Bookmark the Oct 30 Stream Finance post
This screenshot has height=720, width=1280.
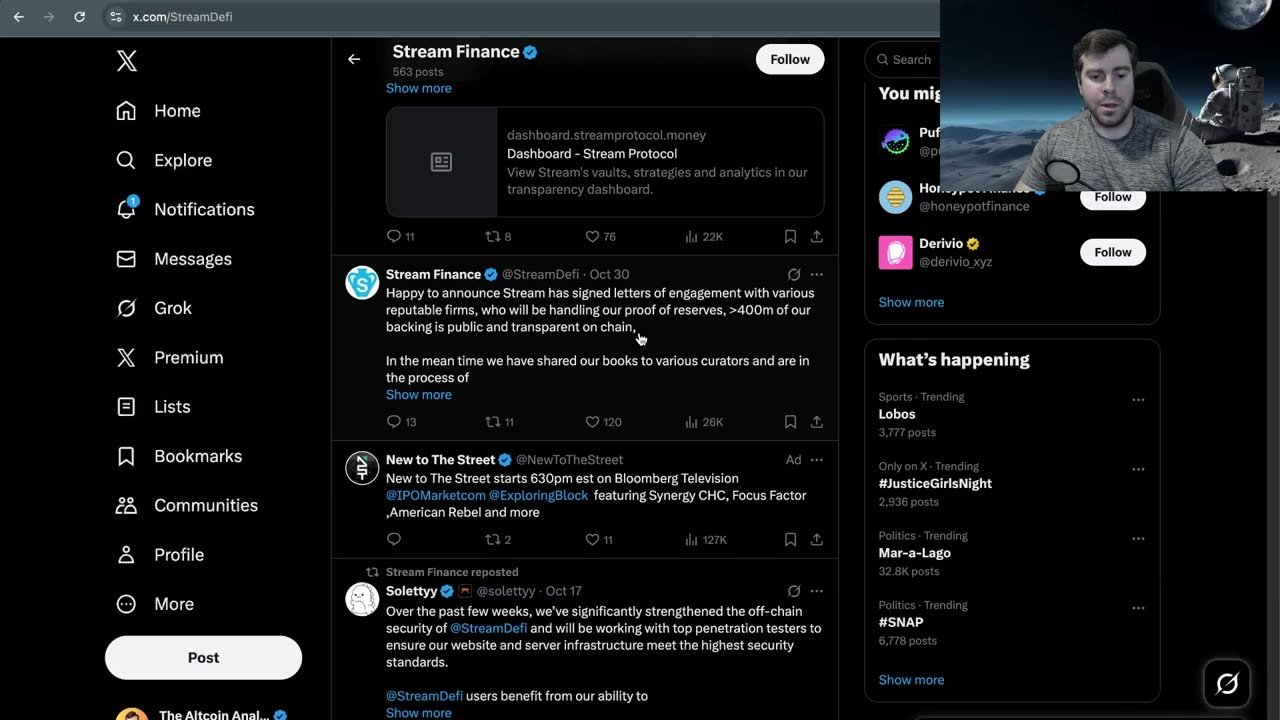pos(790,422)
